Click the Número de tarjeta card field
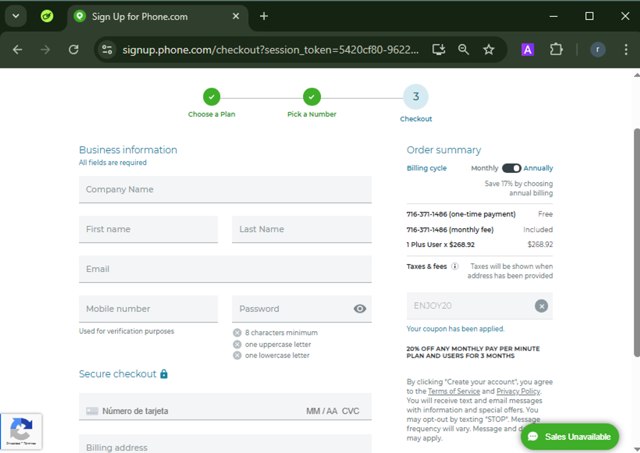 tap(135, 411)
